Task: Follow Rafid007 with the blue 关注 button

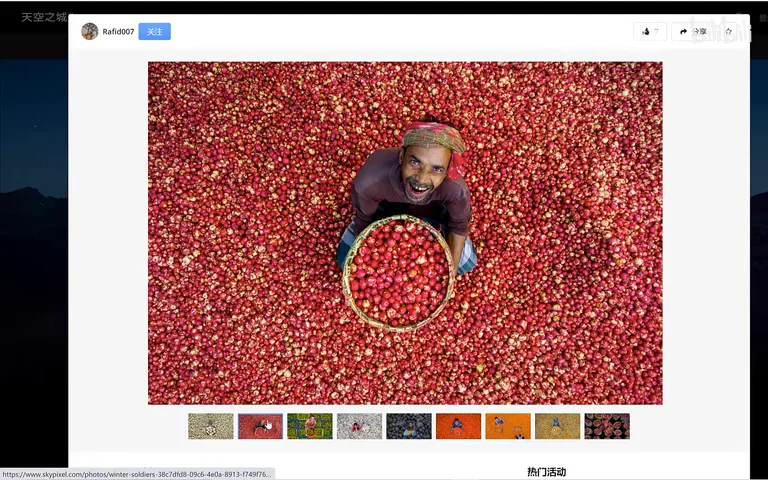Action: [x=155, y=31]
